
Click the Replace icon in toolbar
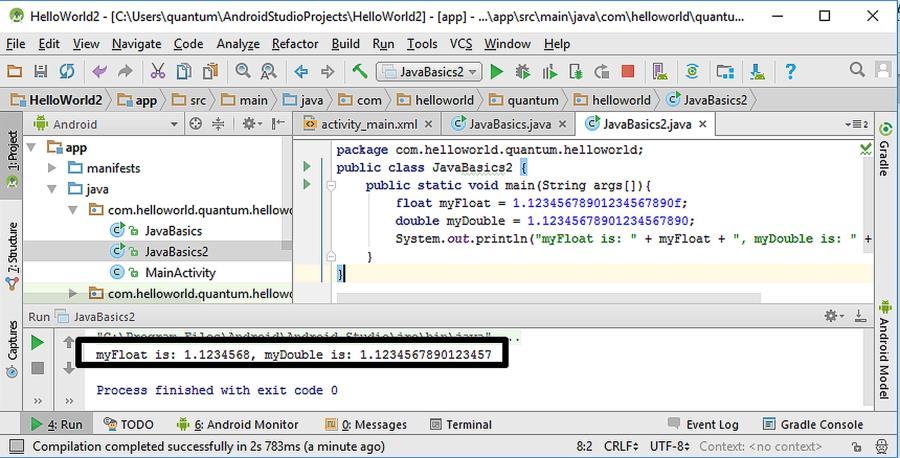(268, 71)
